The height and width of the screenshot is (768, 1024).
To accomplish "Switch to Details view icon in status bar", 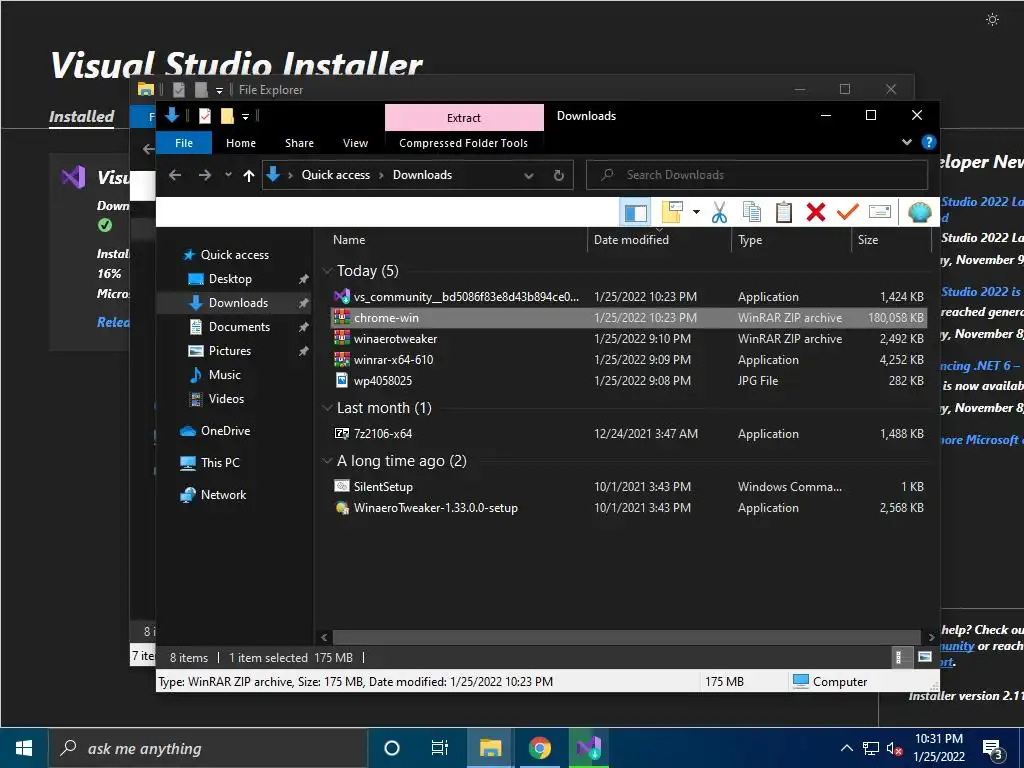I will tap(900, 657).
